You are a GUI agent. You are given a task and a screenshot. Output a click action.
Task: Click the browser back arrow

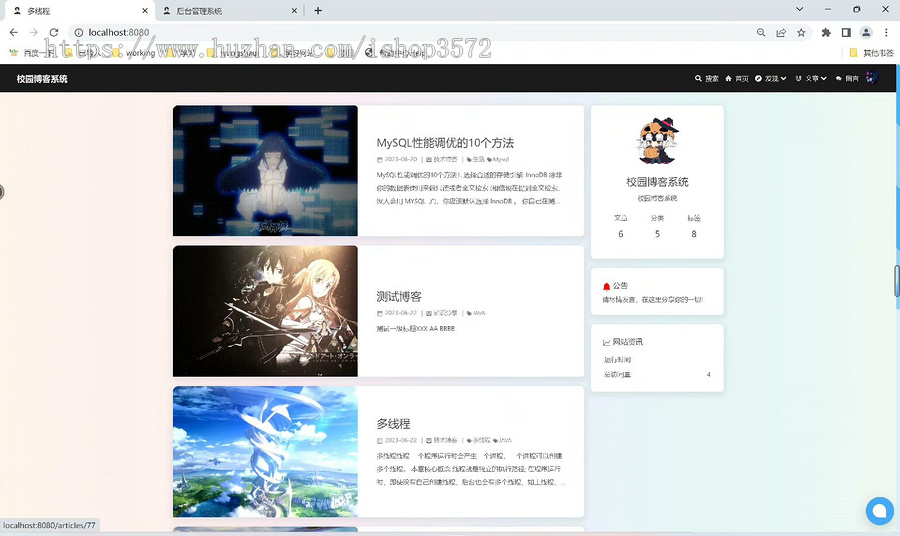point(14,33)
